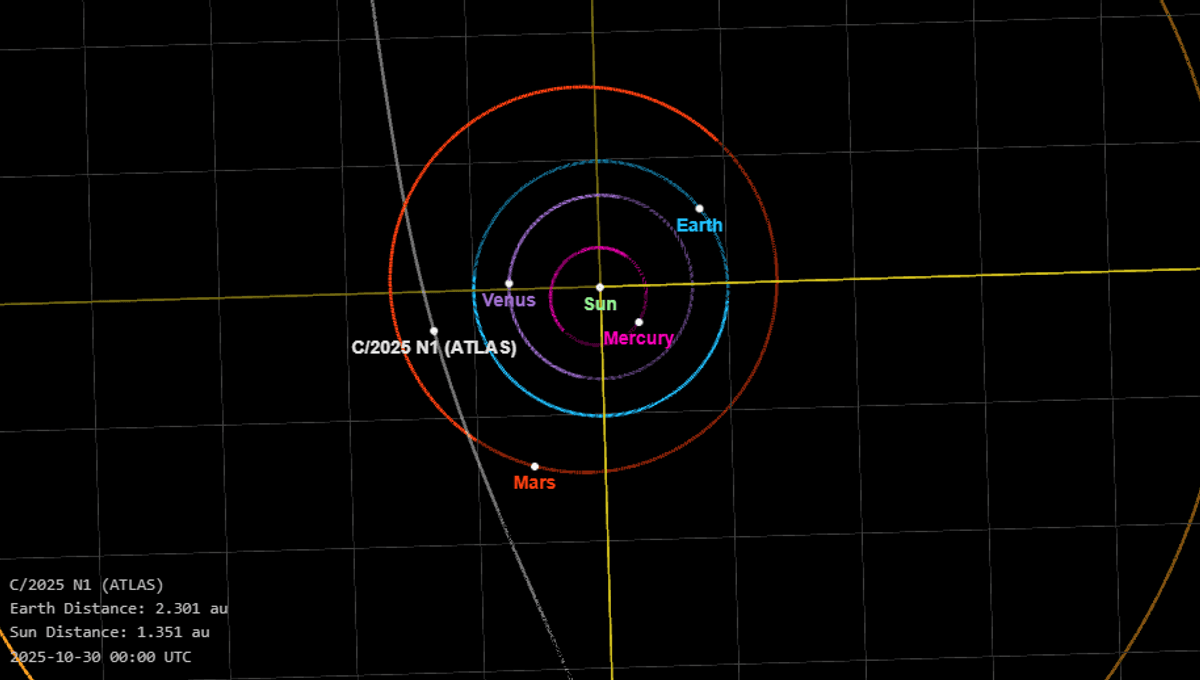Select the C/2025 N1 comet position dot
1200x680 pixels.
[434, 331]
